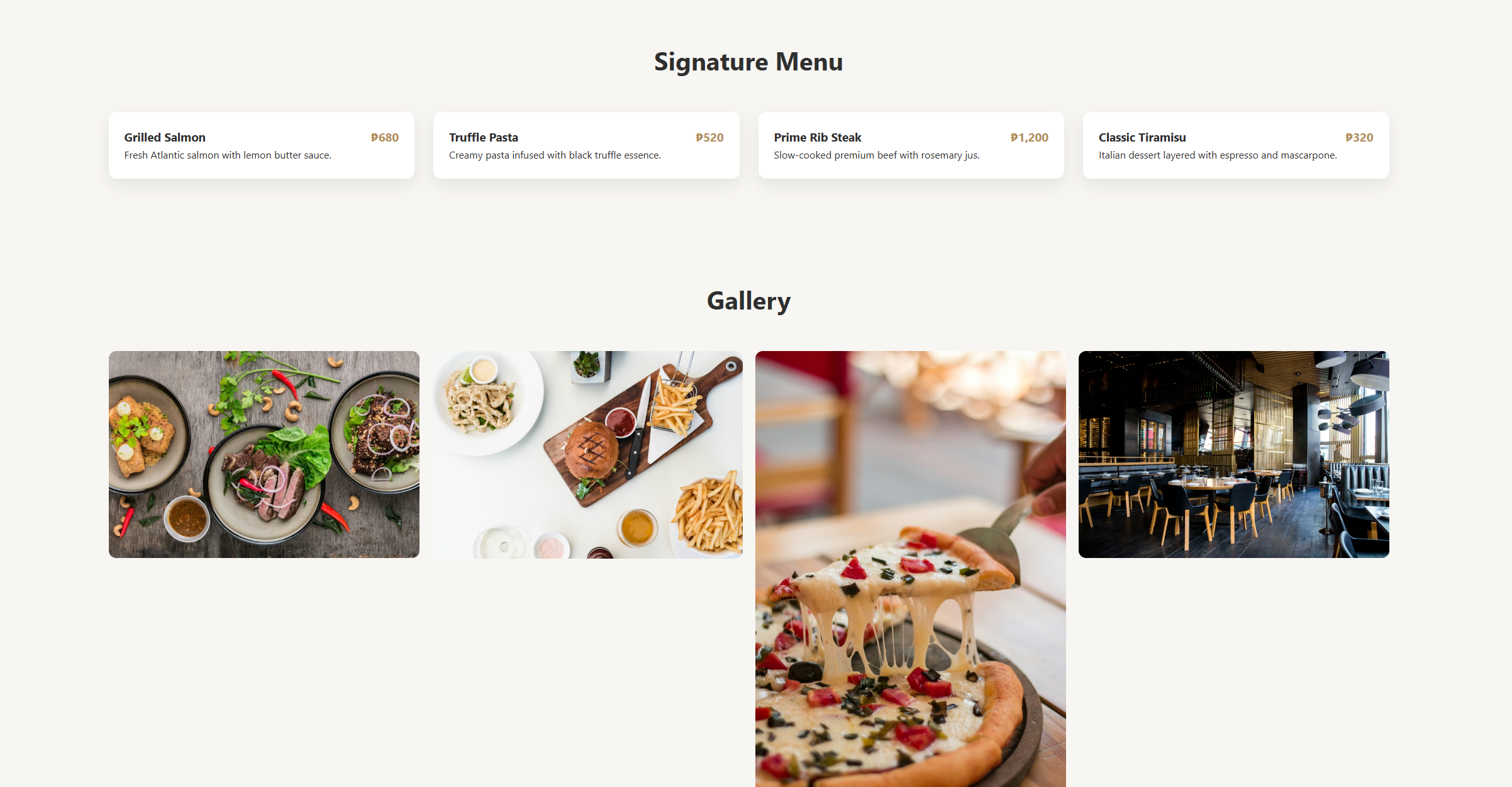1512x787 pixels.
Task: Click the Classic Tiramisu title text
Action: [x=1142, y=137]
